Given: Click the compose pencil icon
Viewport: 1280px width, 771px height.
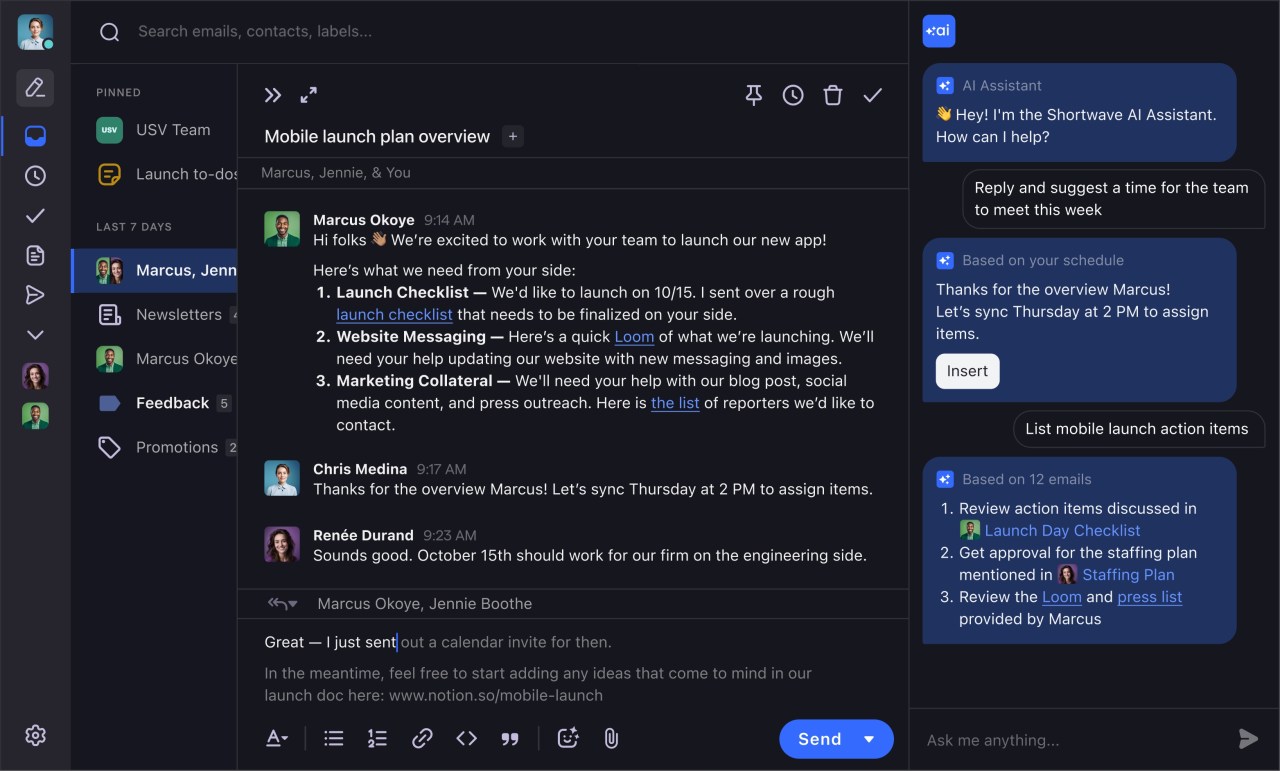Looking at the screenshot, I should coord(35,88).
